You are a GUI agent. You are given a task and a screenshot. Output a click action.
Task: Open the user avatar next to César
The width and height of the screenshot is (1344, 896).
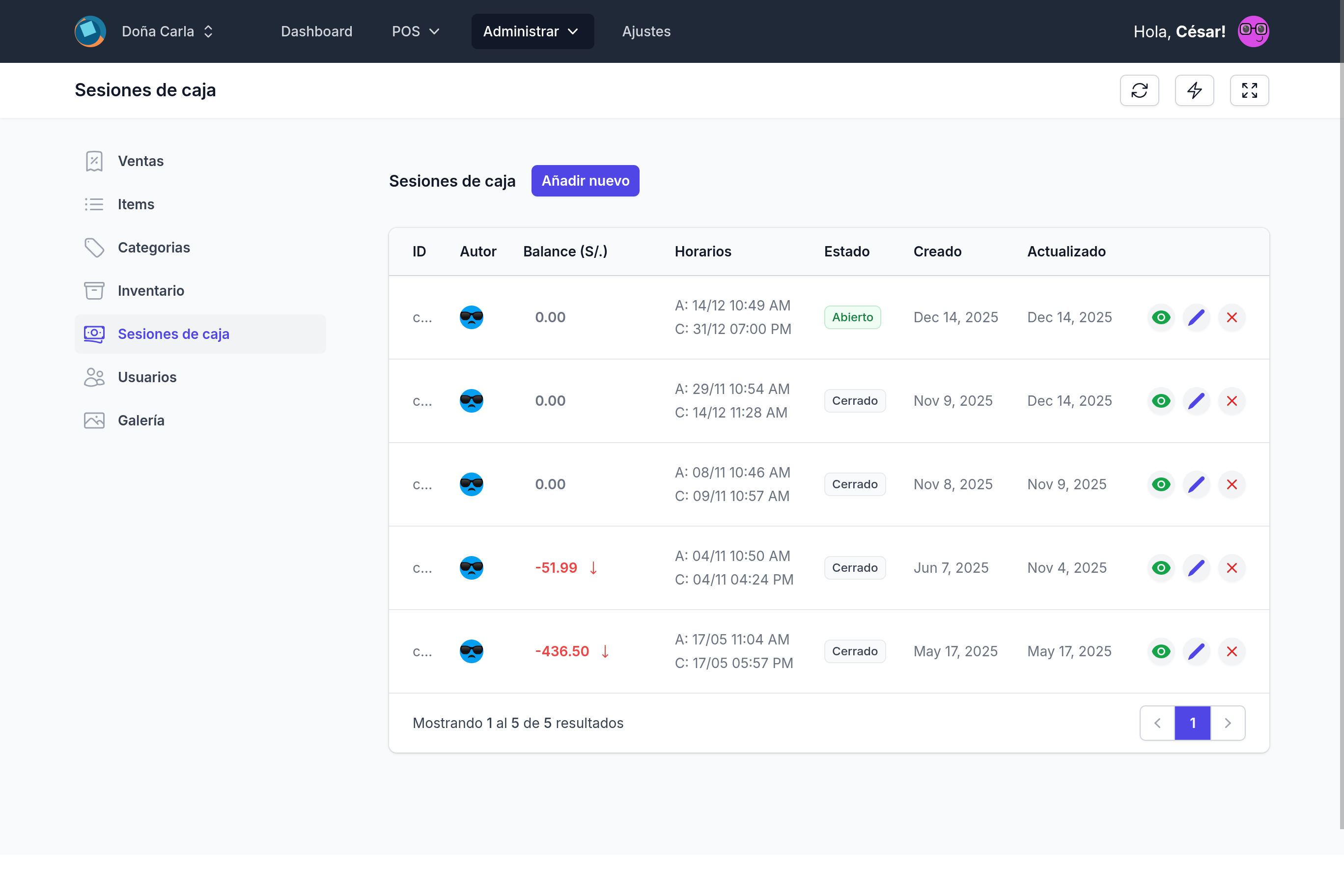point(1253,31)
